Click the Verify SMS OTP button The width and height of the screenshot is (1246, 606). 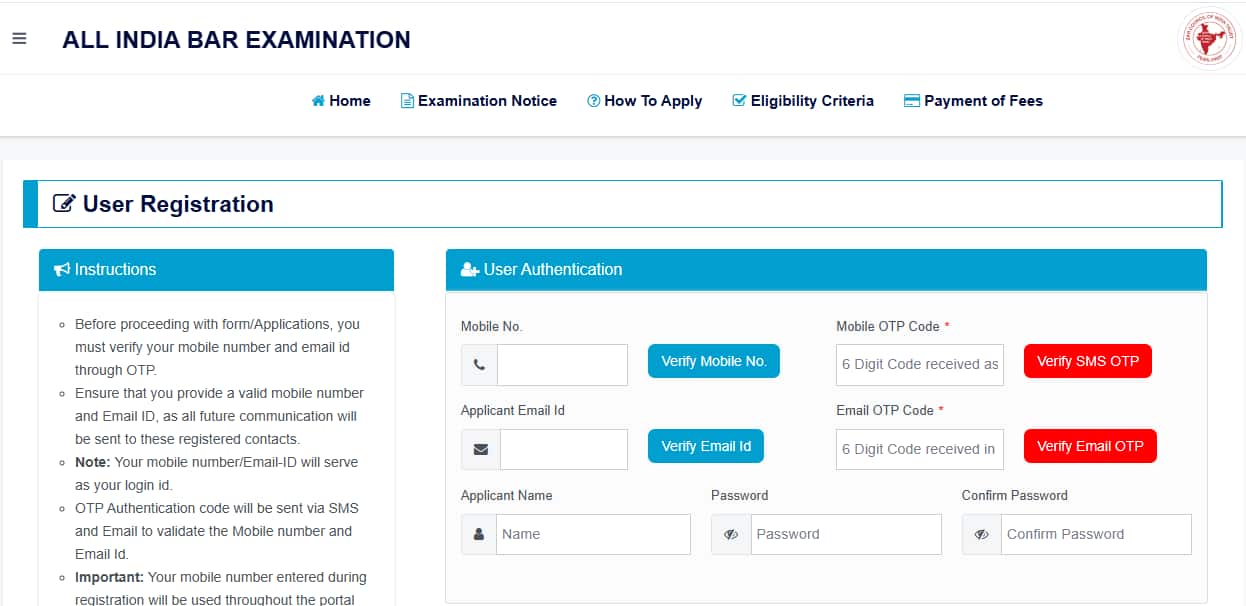pos(1087,361)
